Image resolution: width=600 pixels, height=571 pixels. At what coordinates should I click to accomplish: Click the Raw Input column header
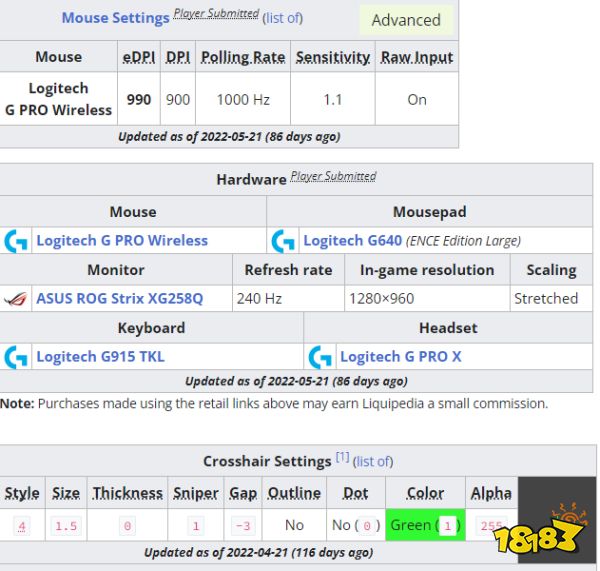pyautogui.click(x=417, y=57)
